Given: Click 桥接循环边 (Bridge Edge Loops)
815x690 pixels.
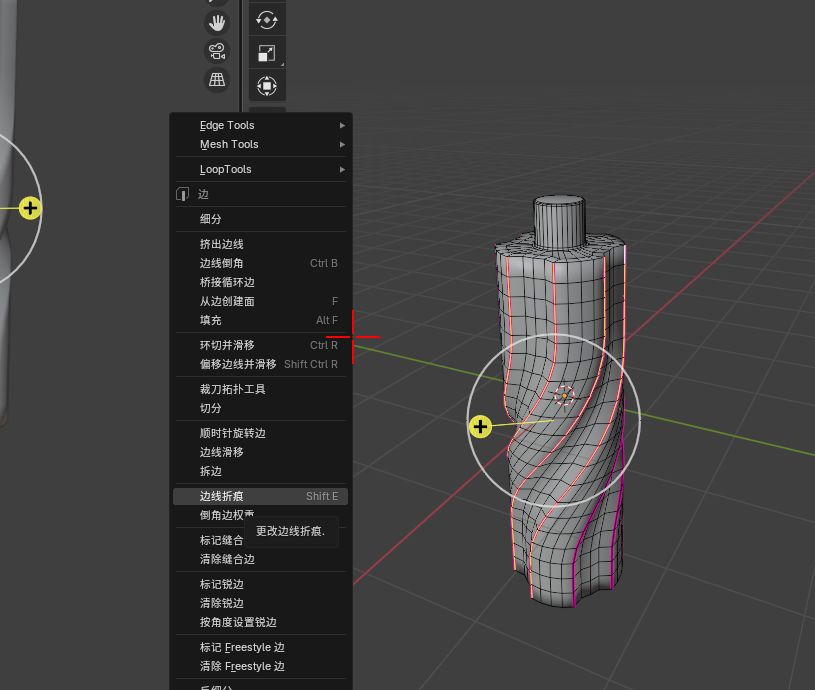Looking at the screenshot, I should (227, 282).
